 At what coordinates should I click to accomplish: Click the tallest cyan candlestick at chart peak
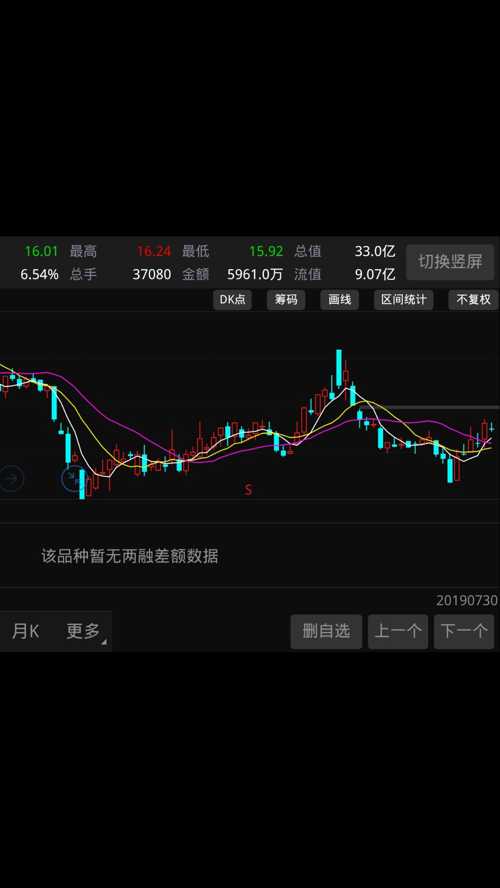(x=339, y=368)
